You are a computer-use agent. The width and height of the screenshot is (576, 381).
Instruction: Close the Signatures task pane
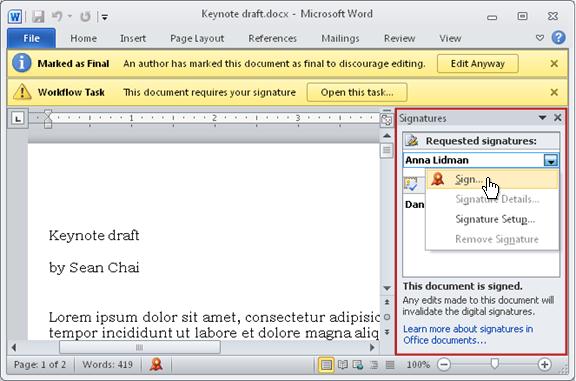558,118
